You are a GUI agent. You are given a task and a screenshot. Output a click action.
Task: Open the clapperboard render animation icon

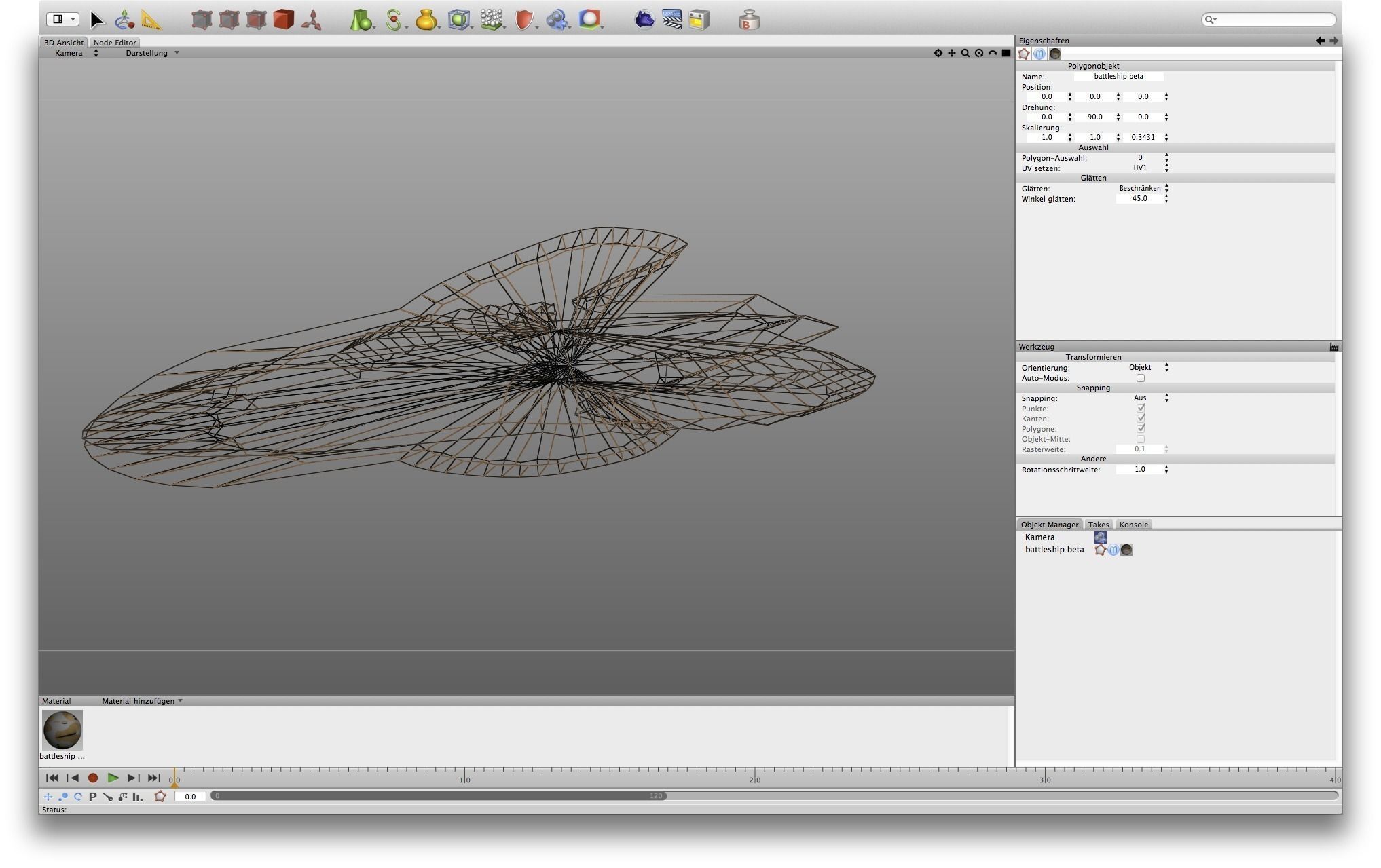tap(671, 19)
